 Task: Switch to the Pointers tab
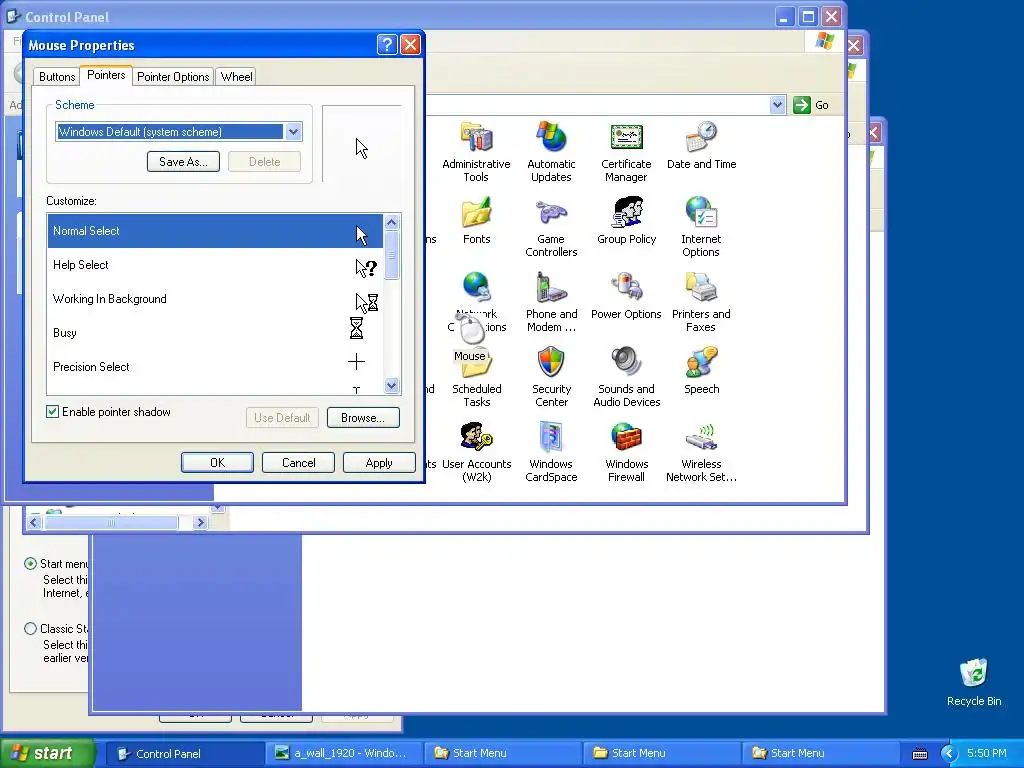point(106,75)
